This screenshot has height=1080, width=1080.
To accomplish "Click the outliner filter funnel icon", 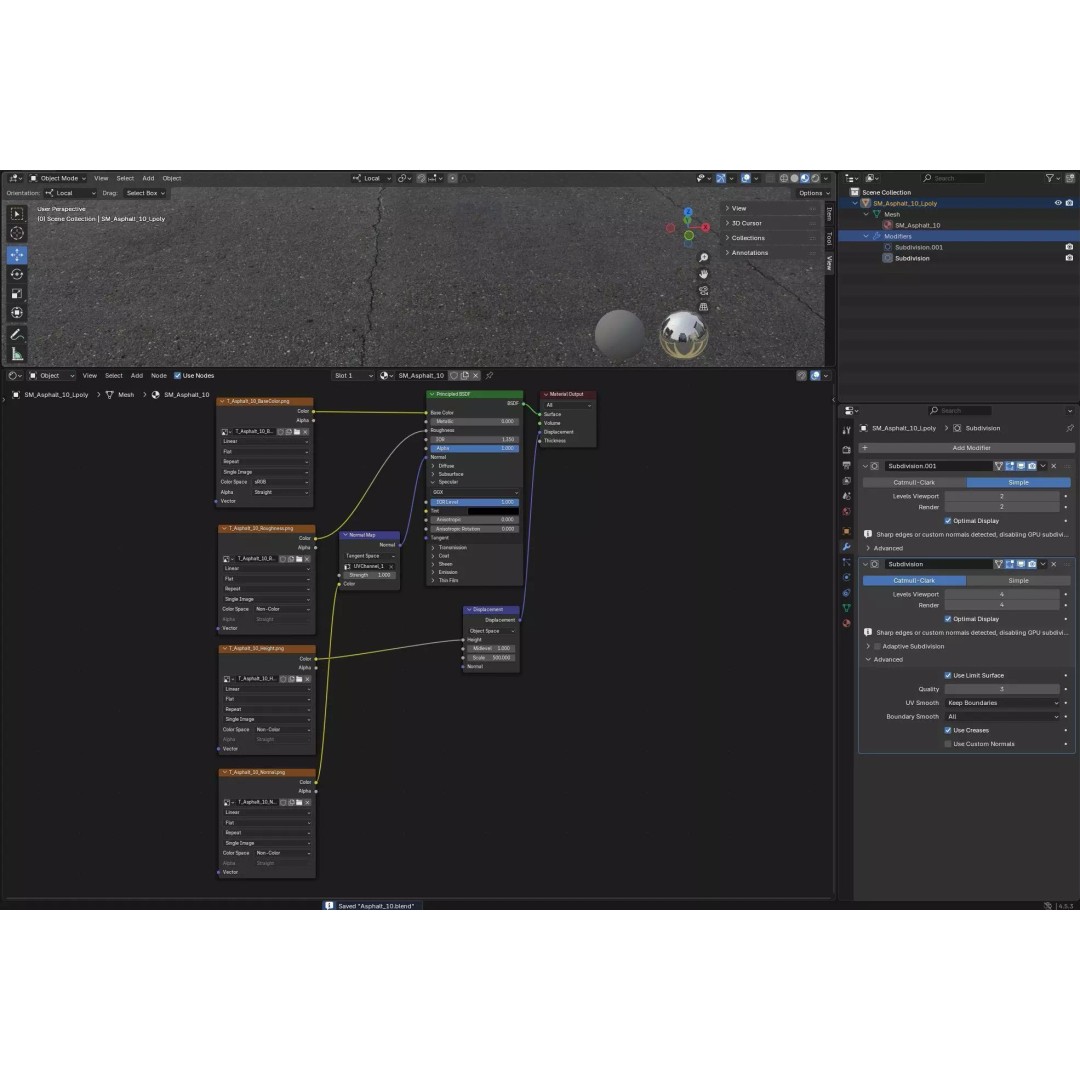I will [1050, 178].
